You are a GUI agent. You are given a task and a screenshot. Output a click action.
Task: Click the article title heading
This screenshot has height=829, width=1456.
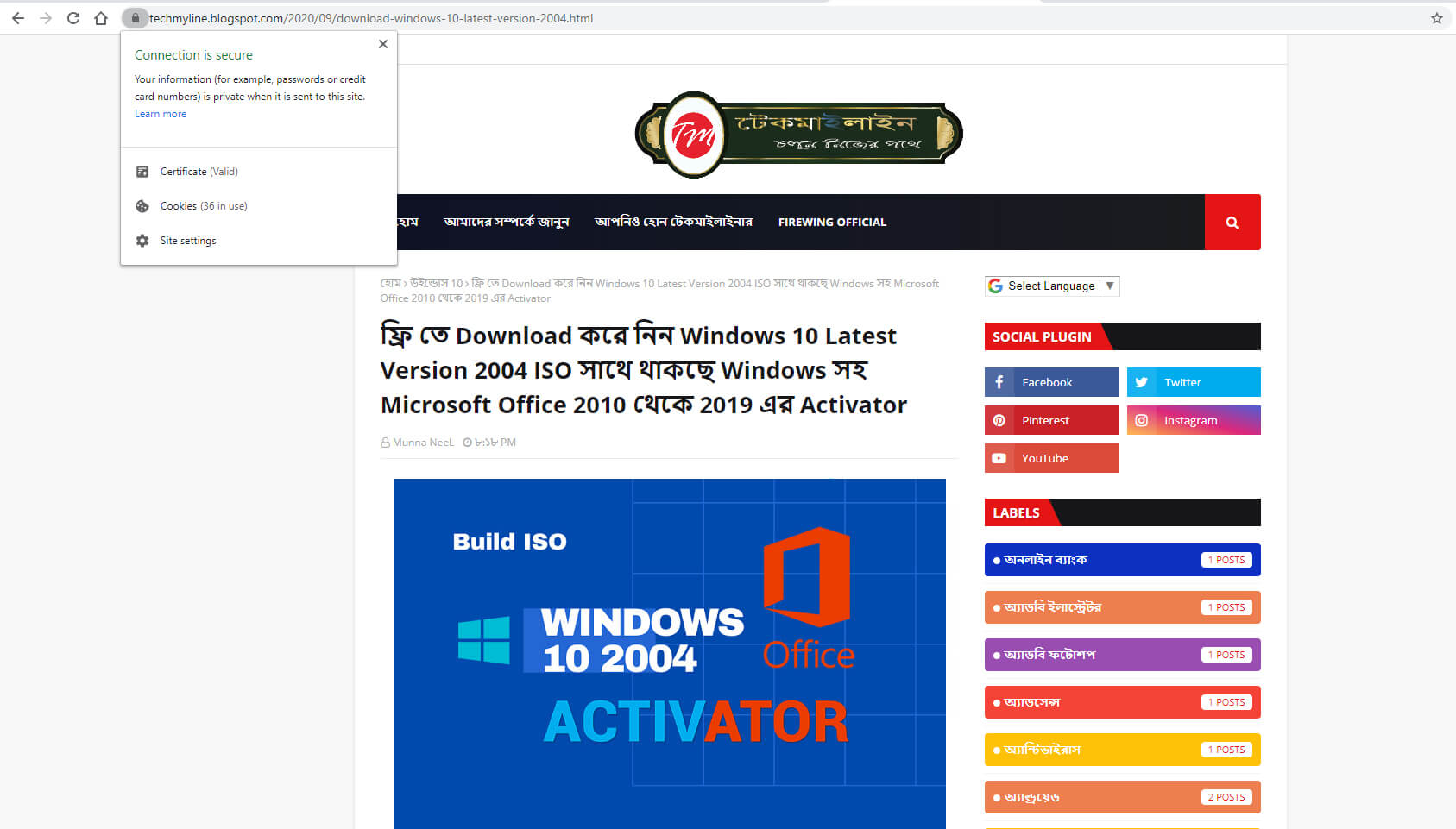[644, 370]
